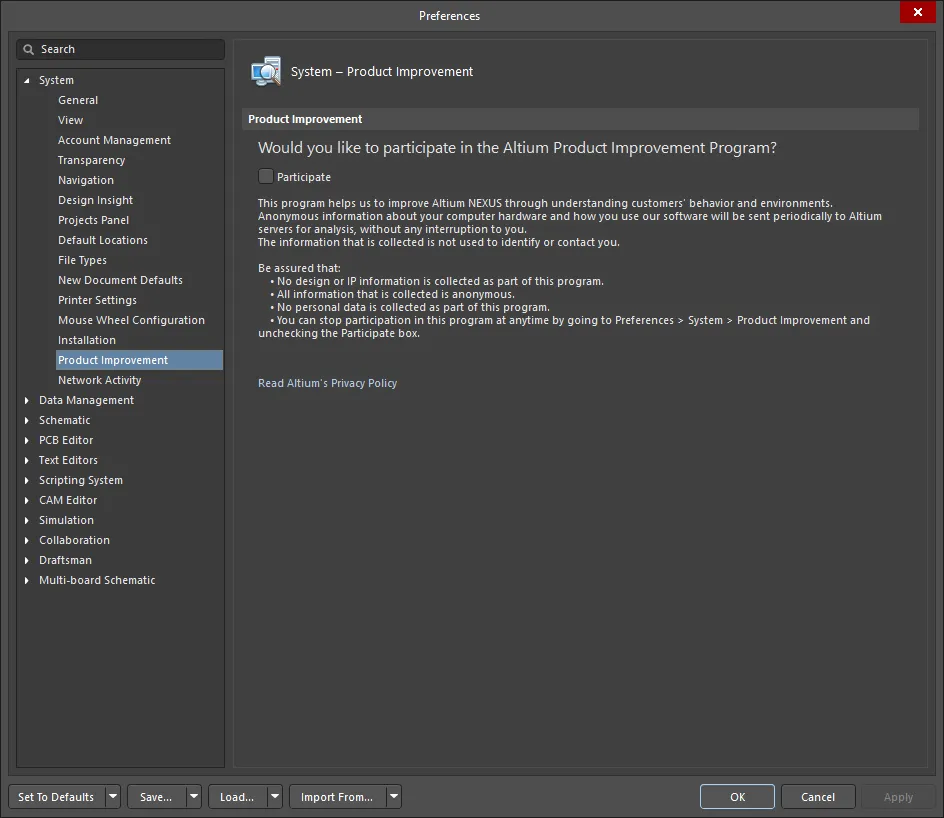The image size is (944, 818).
Task: Click the Product Improvement section header
Action: tap(580, 119)
